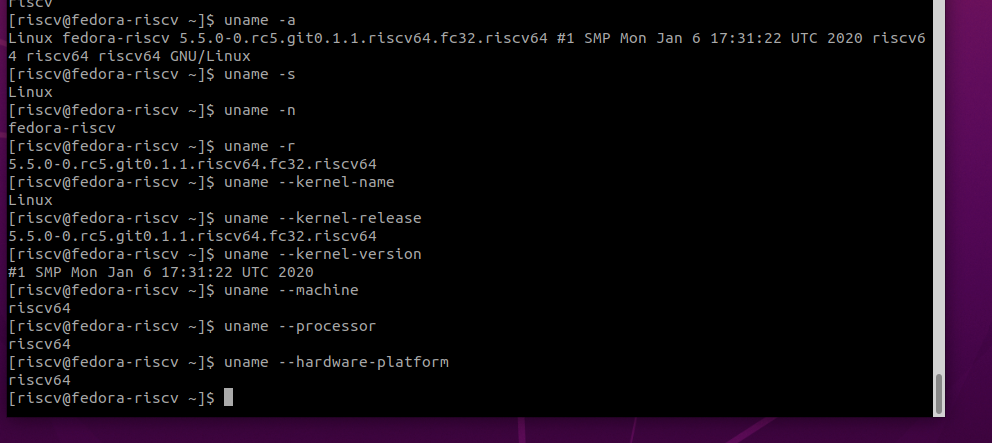Click the 'uname -r' command line
The height and width of the screenshot is (443, 992).
[x=258, y=146]
